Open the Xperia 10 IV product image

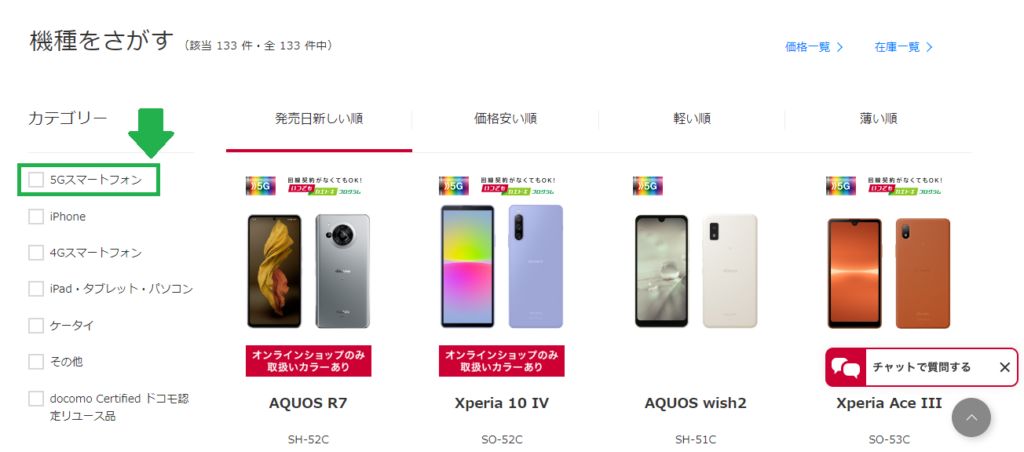(502, 266)
